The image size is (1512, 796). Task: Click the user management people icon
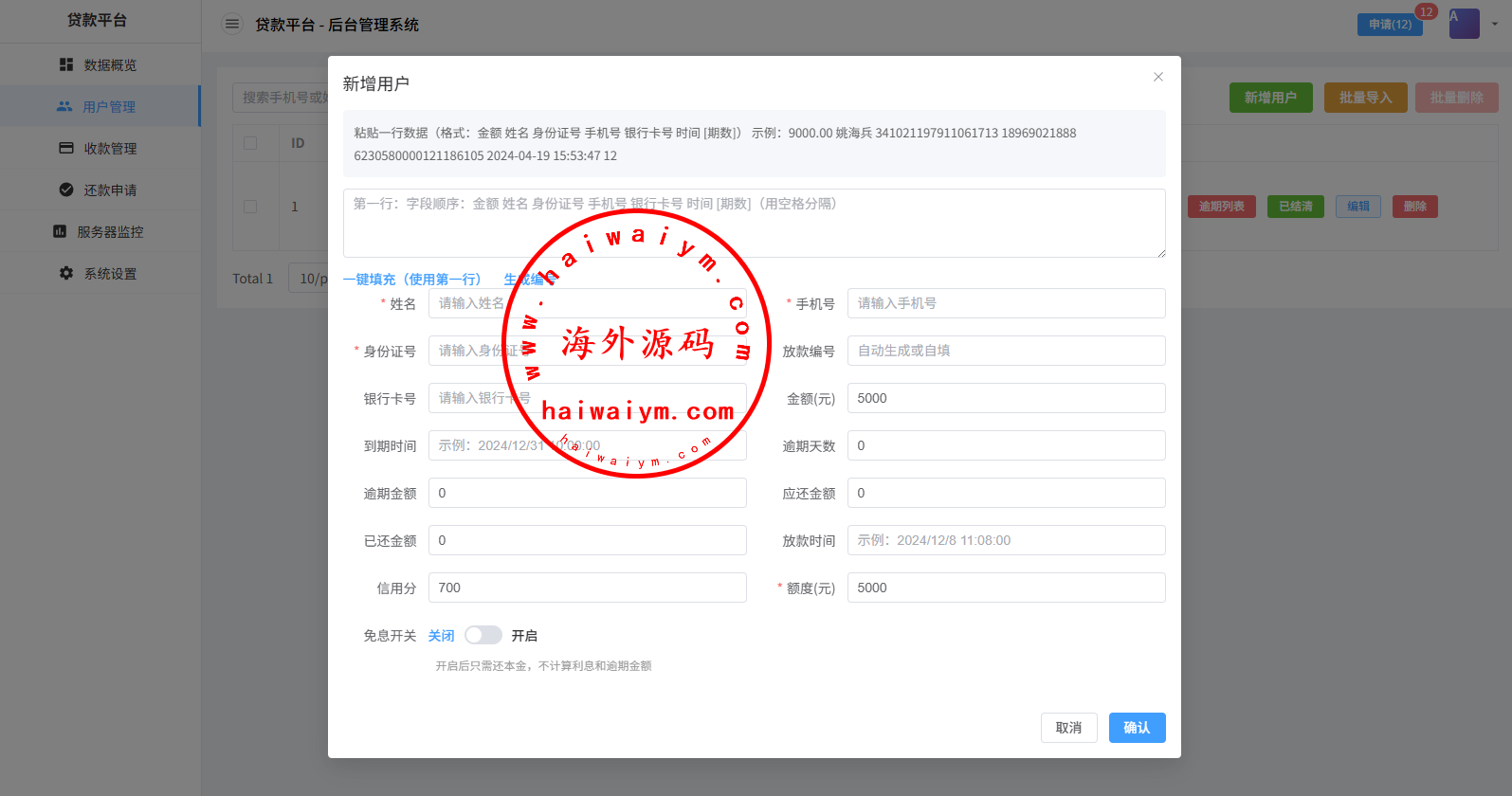pyautogui.click(x=64, y=107)
